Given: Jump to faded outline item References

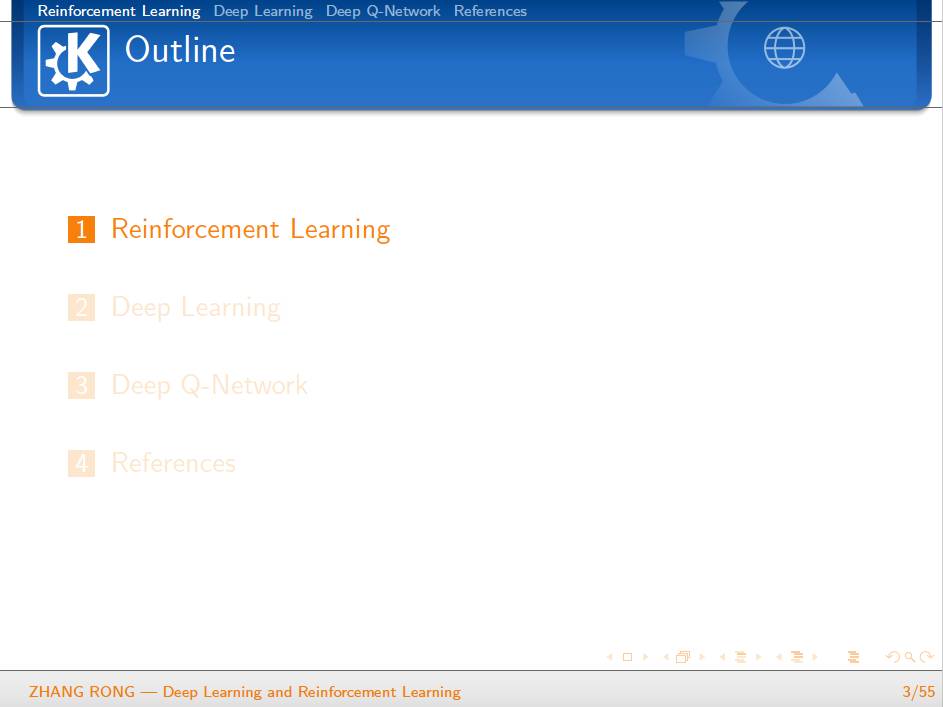Looking at the screenshot, I should pos(173,463).
